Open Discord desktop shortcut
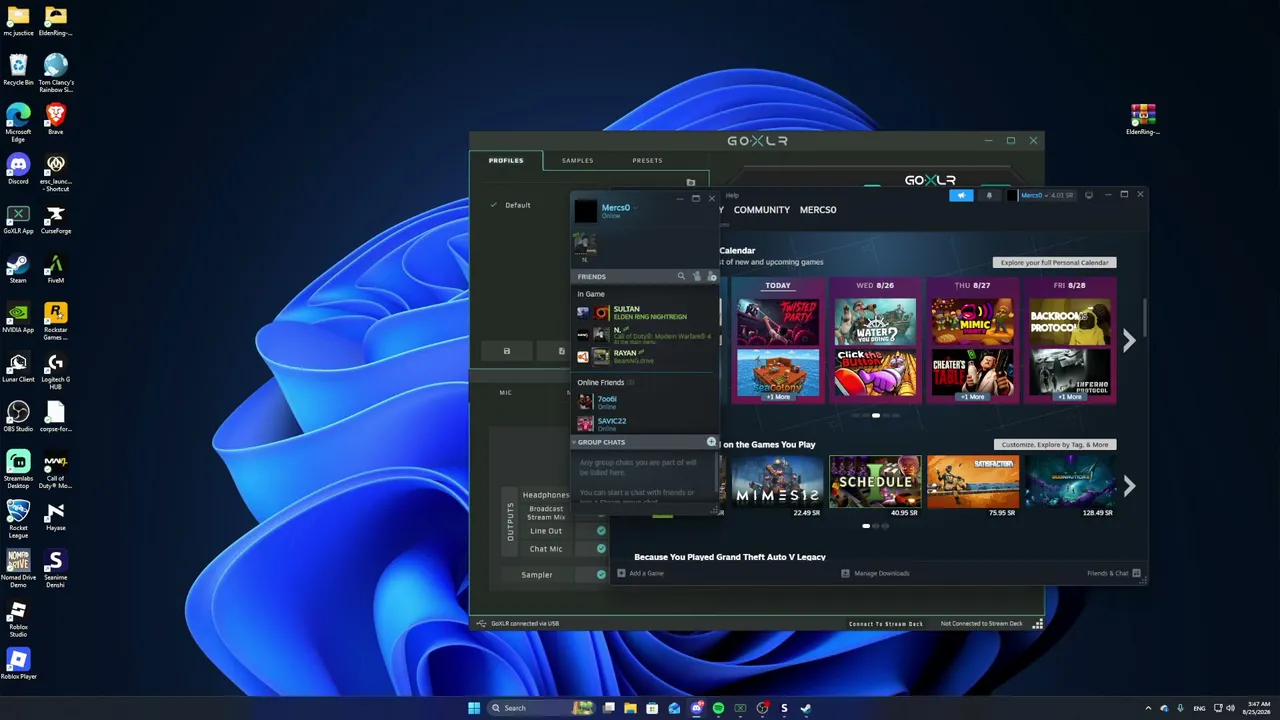The height and width of the screenshot is (720, 1280). pyautogui.click(x=18, y=168)
